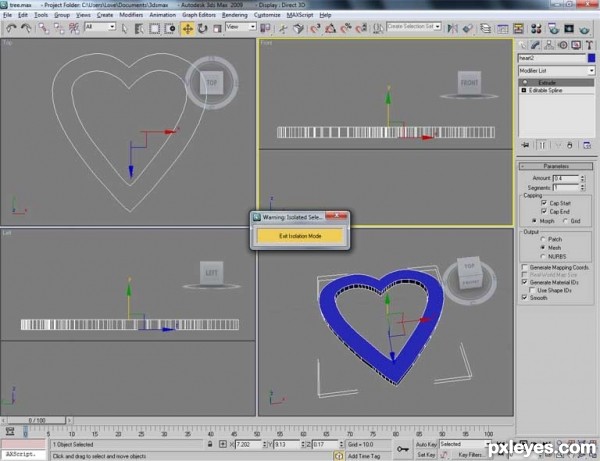Viewport: 600px width, 461px height.
Task: Activate the Select Object arrow tool
Action: tap(124, 28)
